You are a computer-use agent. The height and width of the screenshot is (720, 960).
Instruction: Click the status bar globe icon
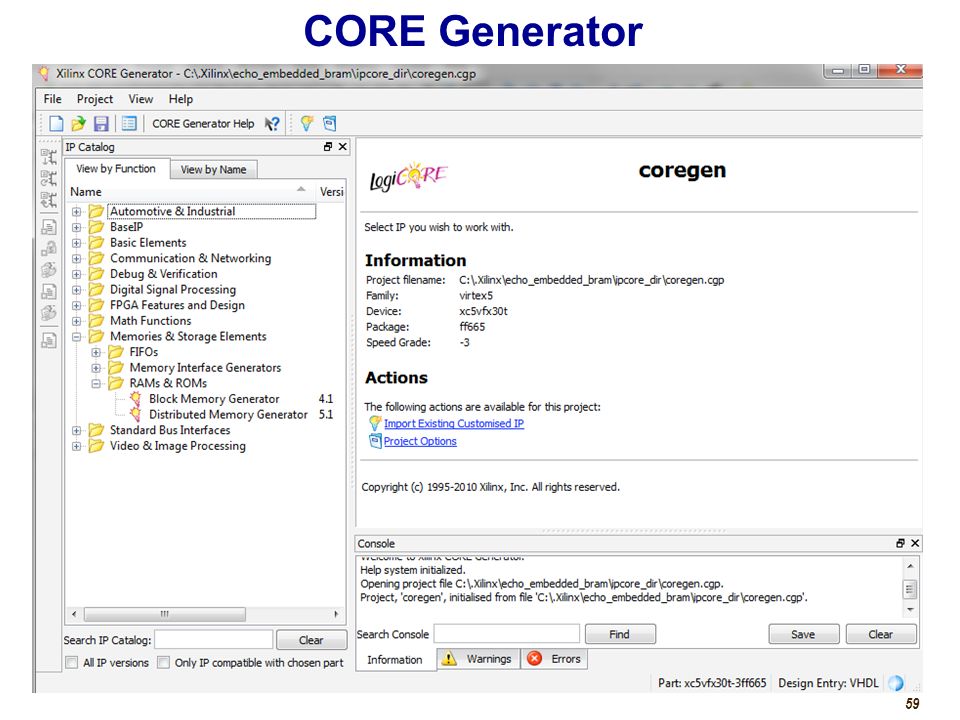pos(896,683)
